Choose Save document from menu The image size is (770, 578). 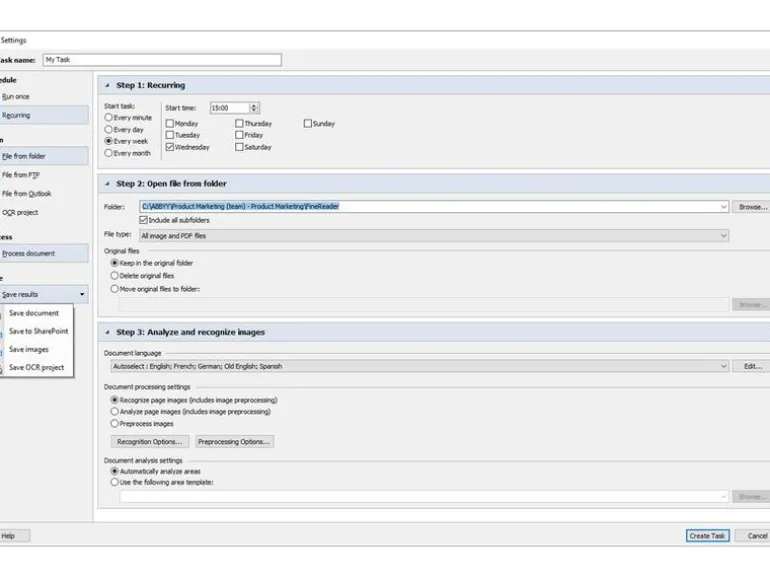coord(34,313)
